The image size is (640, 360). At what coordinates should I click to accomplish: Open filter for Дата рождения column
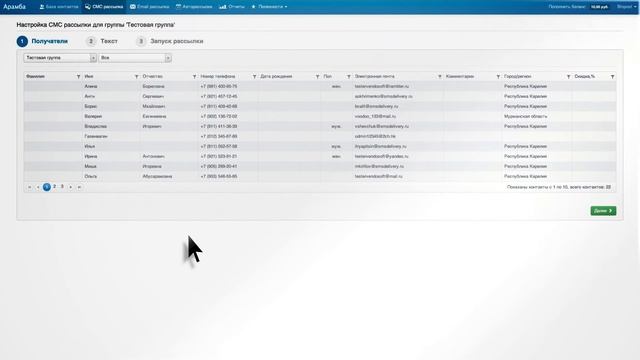click(x=318, y=77)
